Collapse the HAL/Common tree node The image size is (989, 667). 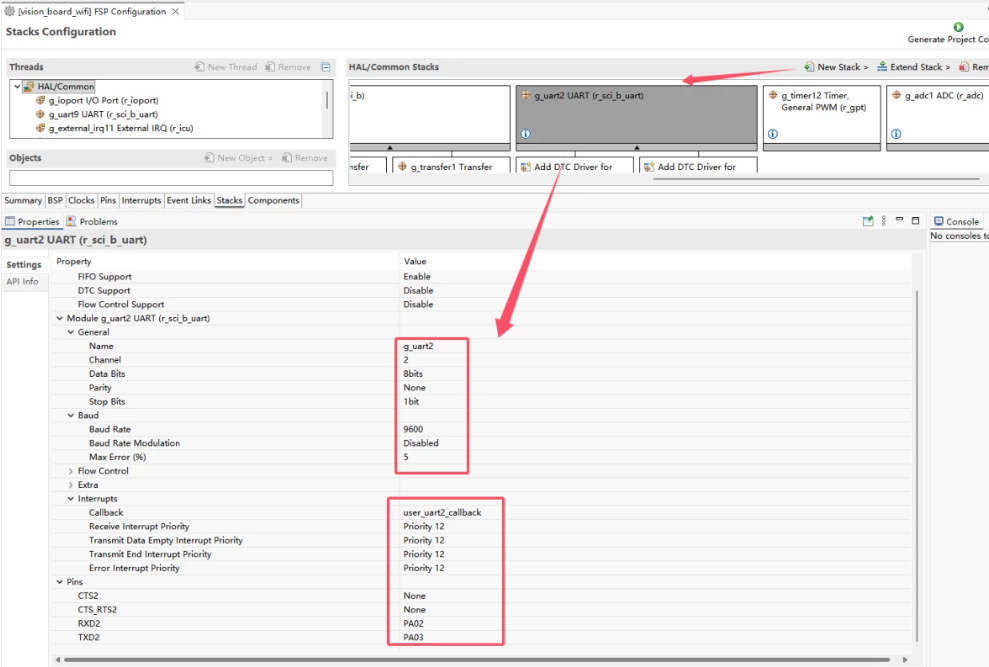(17, 86)
